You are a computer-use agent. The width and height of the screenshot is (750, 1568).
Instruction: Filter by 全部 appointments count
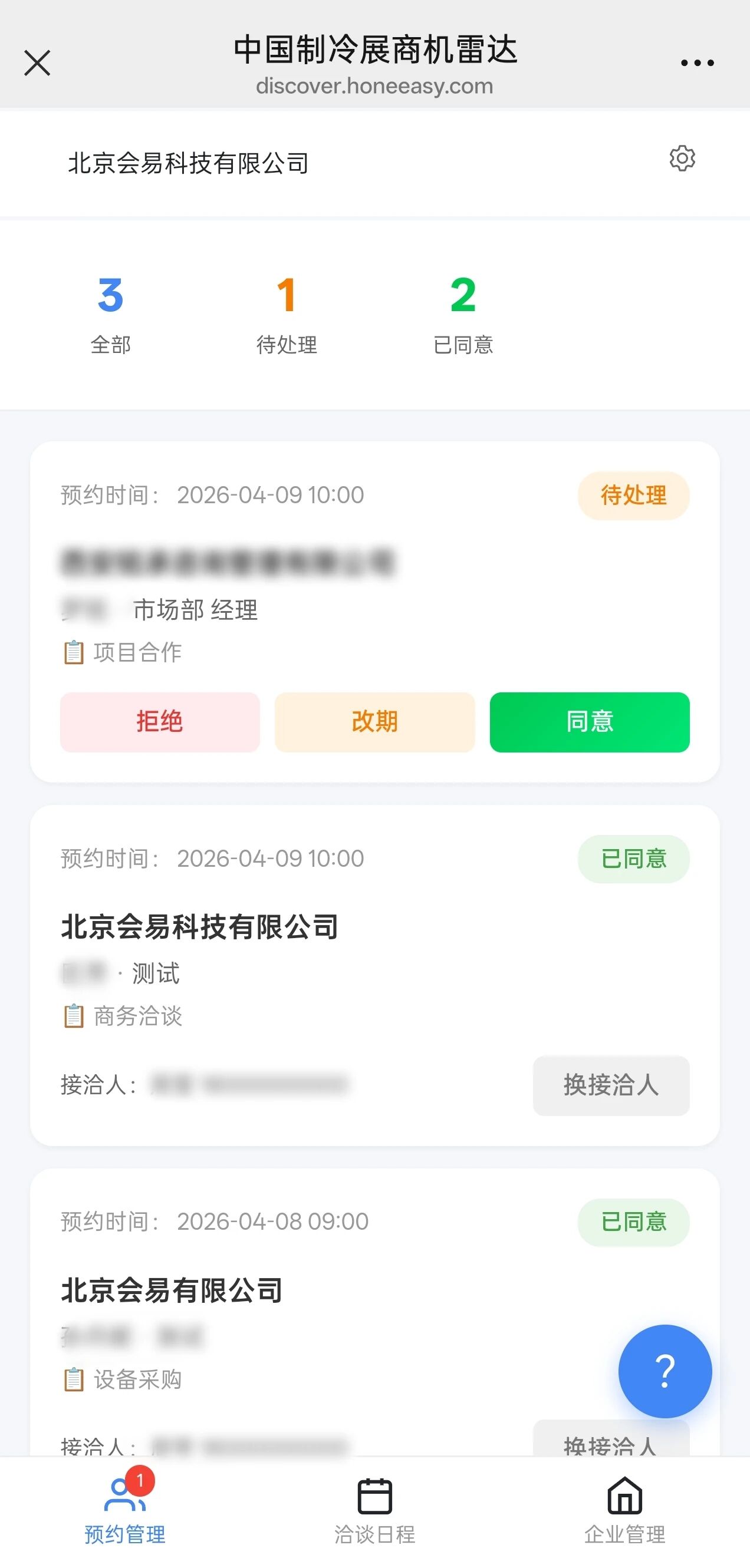pyautogui.click(x=110, y=313)
